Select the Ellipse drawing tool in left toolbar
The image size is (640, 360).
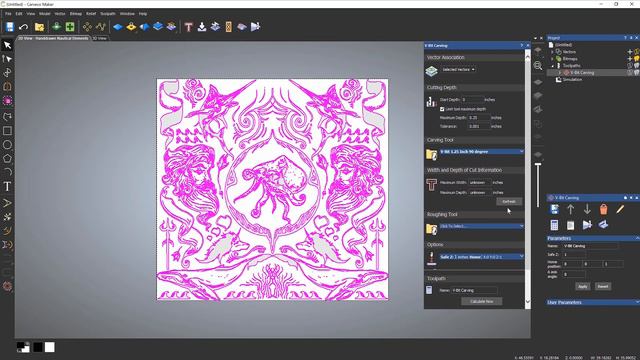[7, 144]
